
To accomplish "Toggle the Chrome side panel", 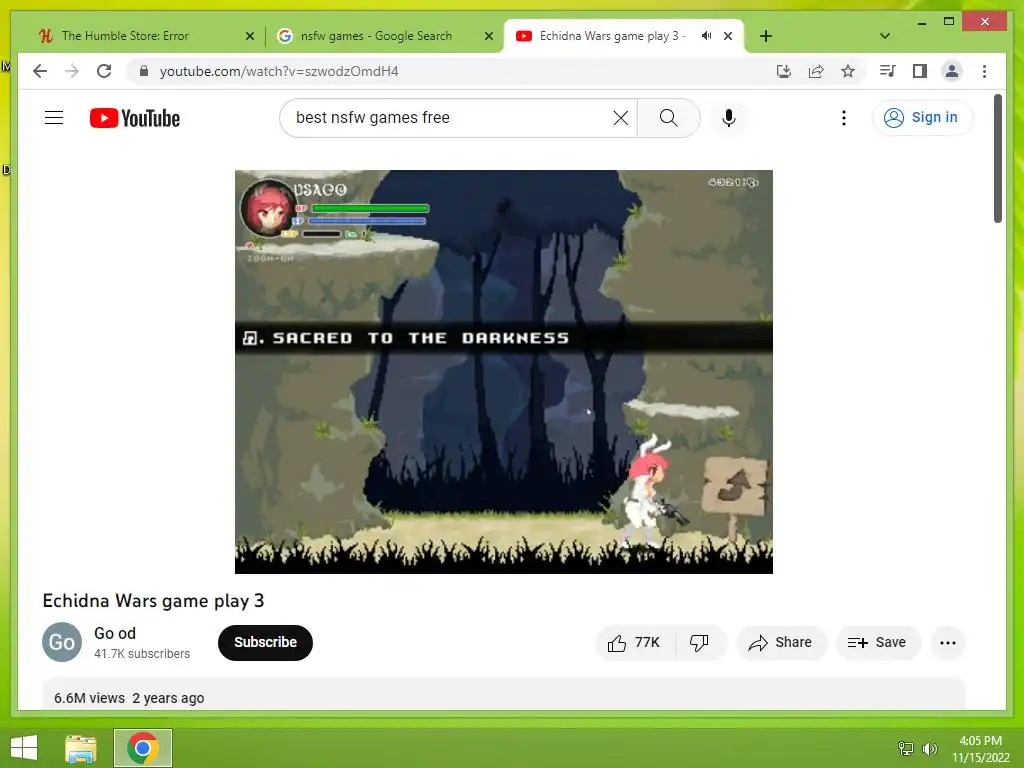I will [920, 71].
